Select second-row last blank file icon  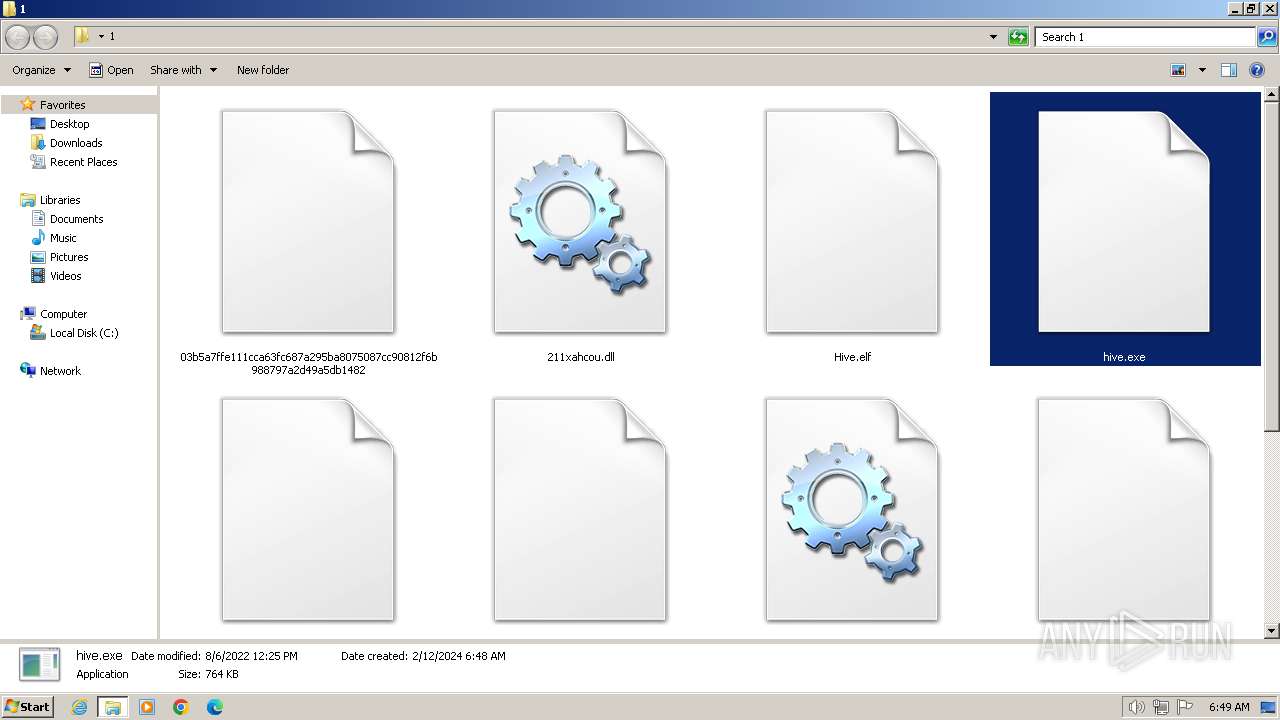(1124, 510)
